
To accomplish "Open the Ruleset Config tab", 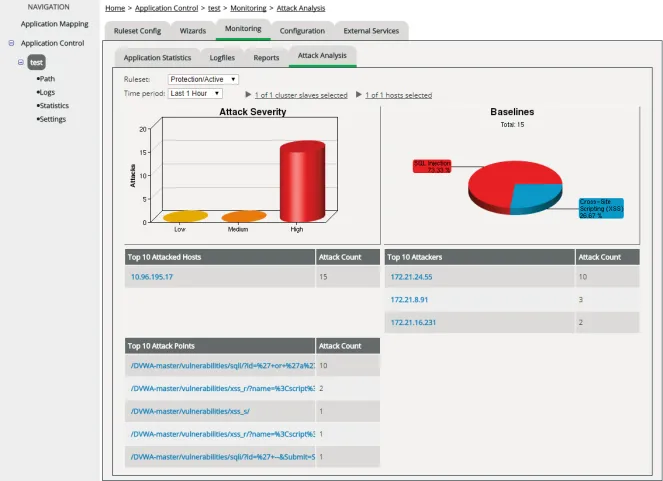I will click(137, 31).
